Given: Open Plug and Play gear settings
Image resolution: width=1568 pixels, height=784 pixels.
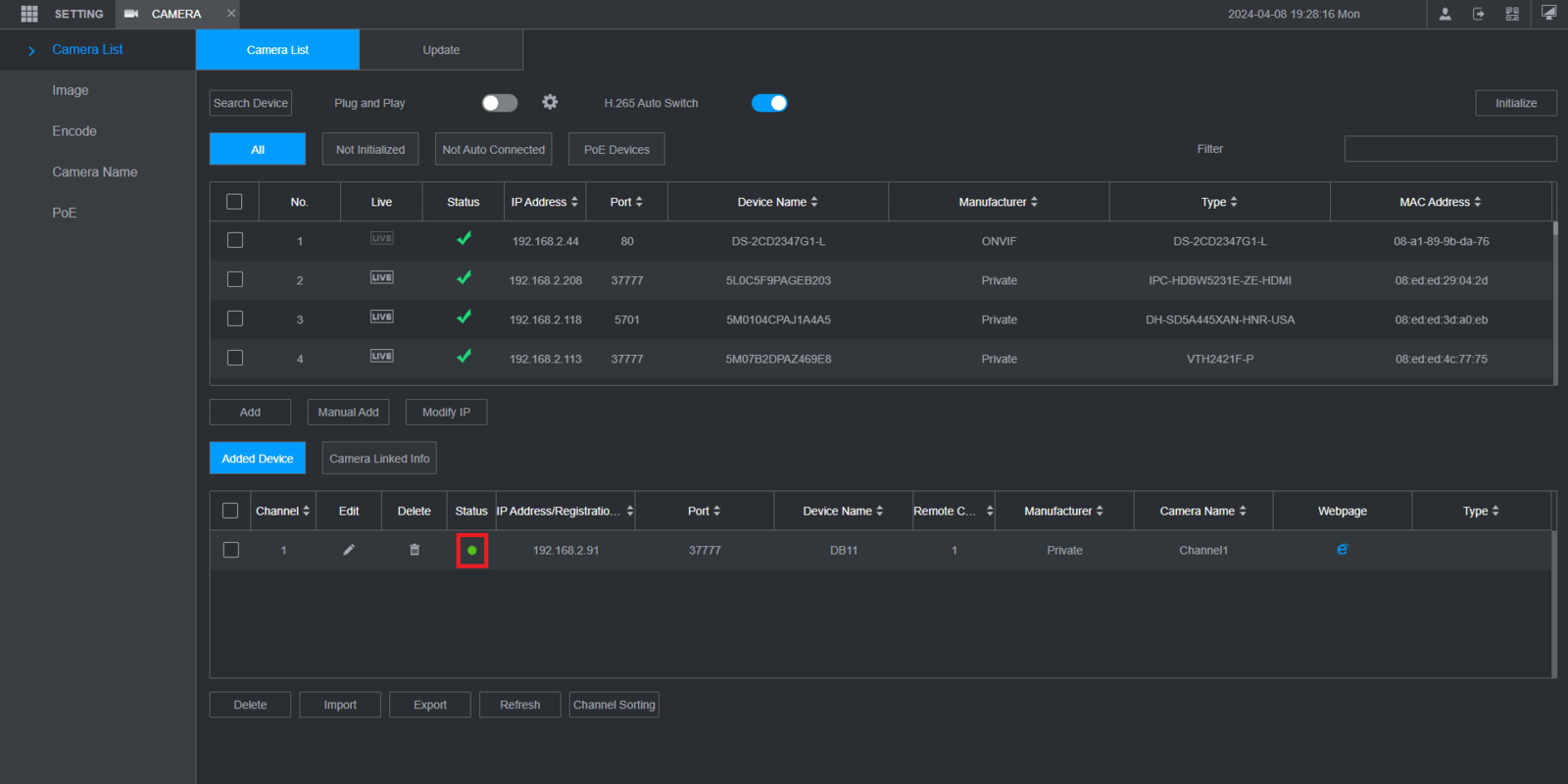Looking at the screenshot, I should (x=550, y=102).
